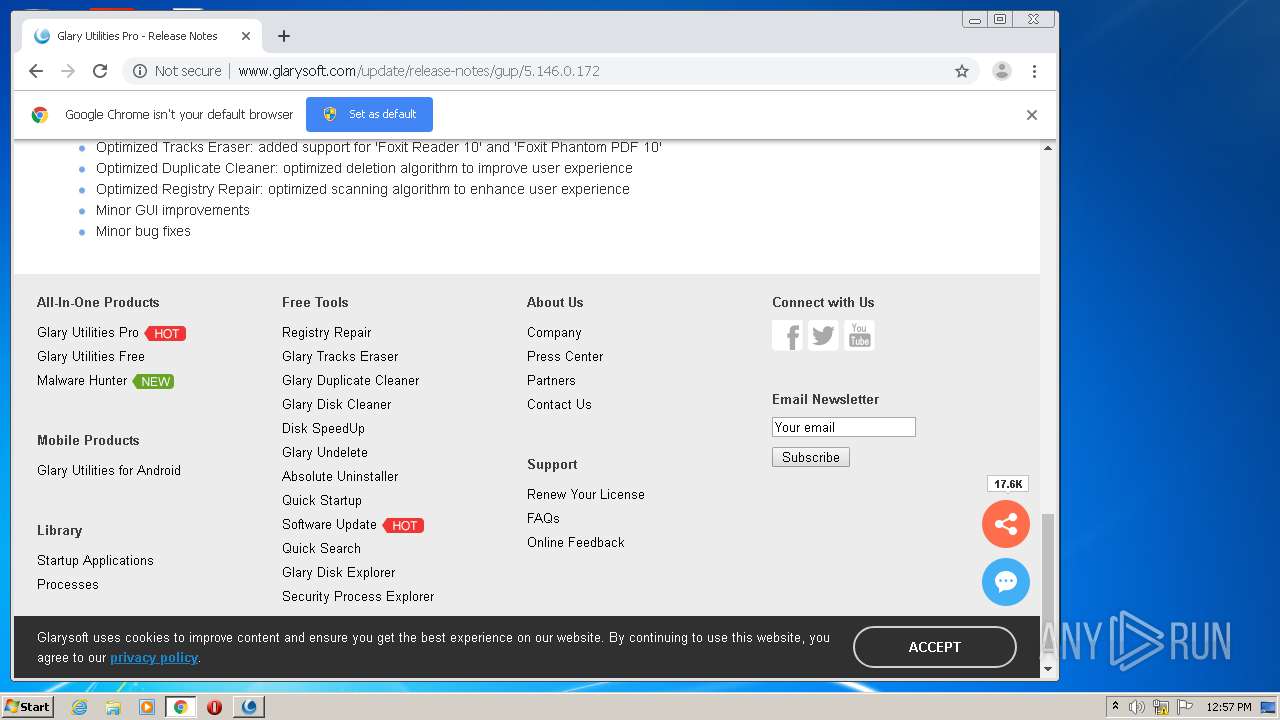This screenshot has height=720, width=1280.
Task: Accept the cookie notice
Action: [x=935, y=647]
